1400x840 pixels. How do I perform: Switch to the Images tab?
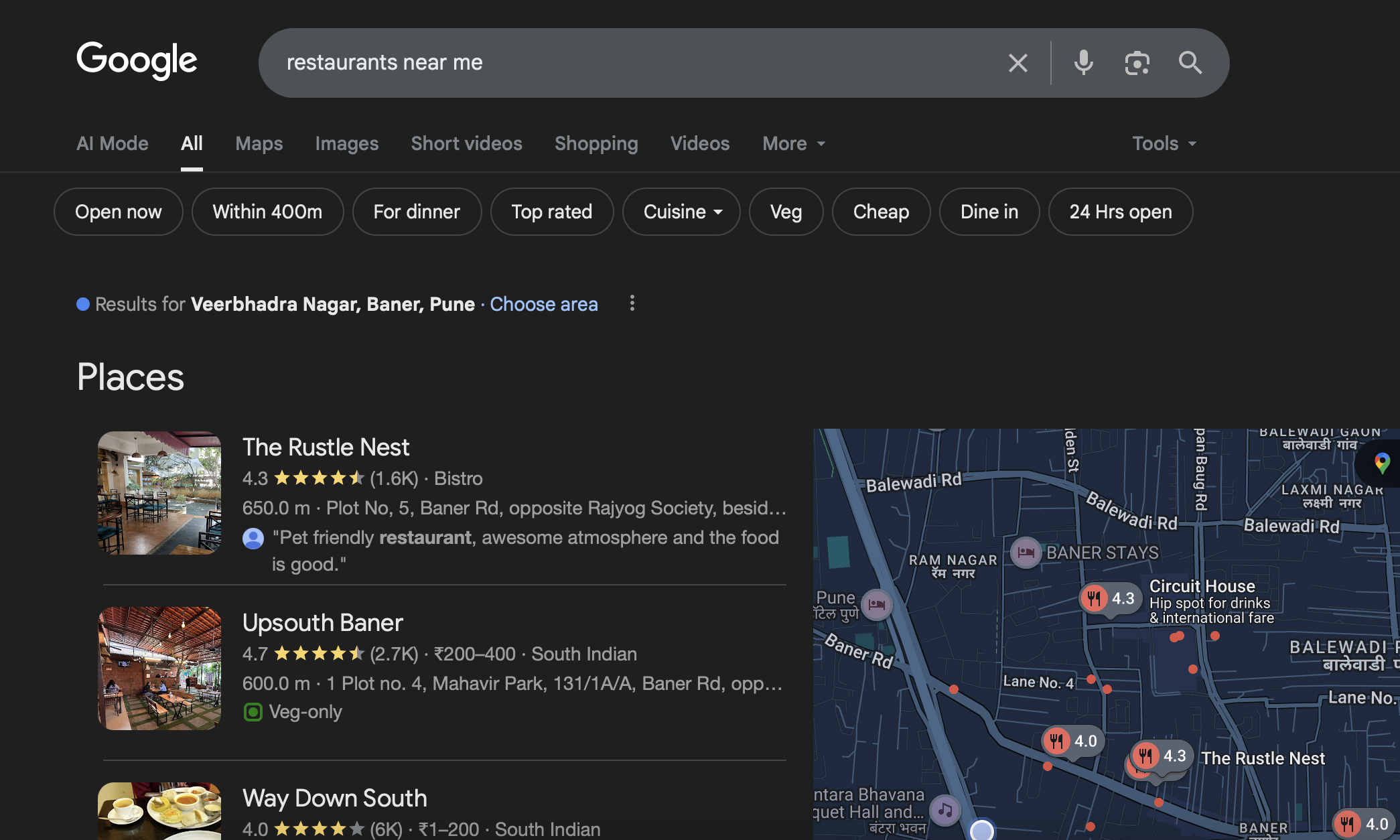[x=346, y=143]
